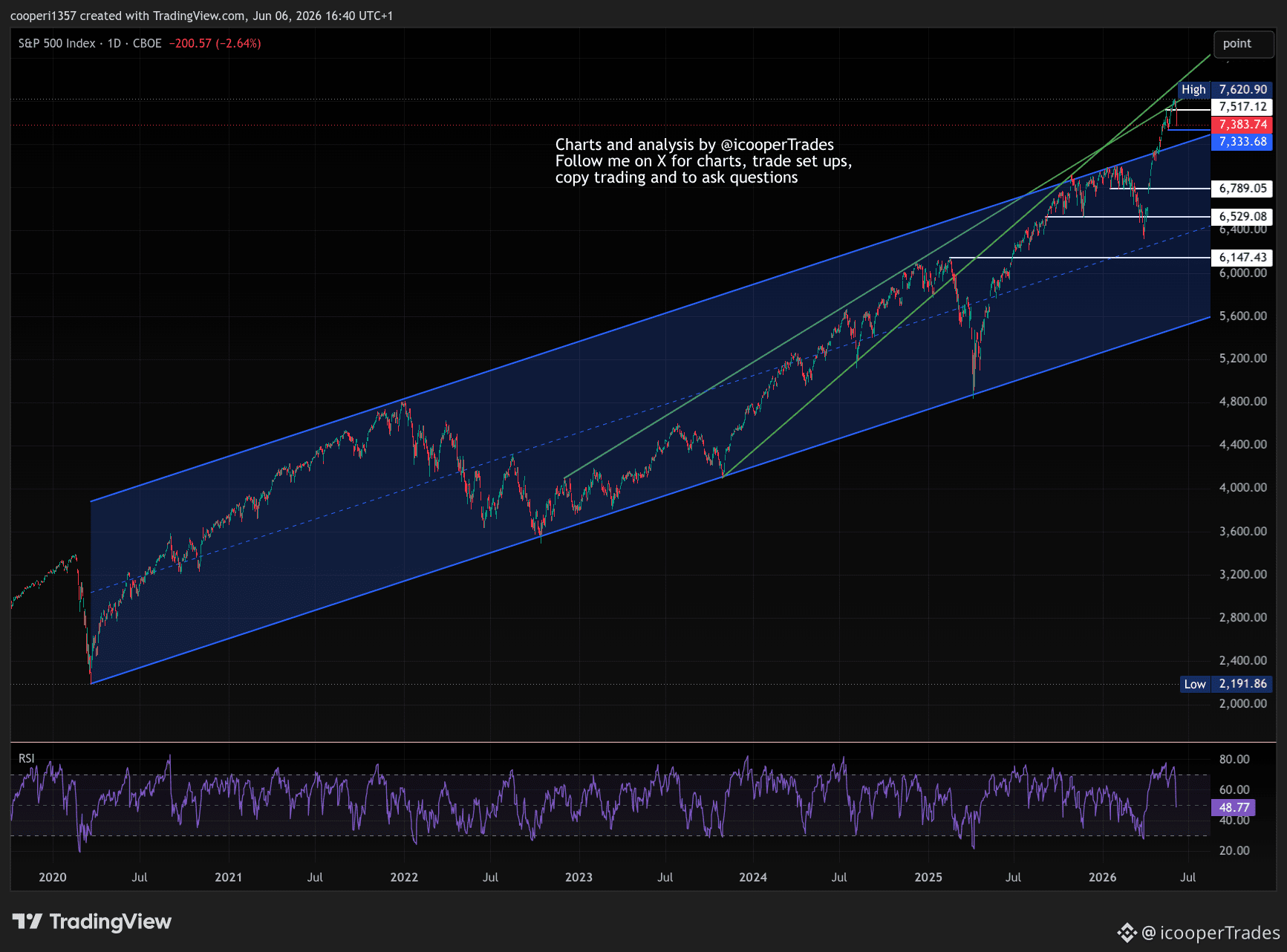Click the 5,200.00 price axis tick
This screenshot has height=952, width=1287.
pyautogui.click(x=1243, y=359)
